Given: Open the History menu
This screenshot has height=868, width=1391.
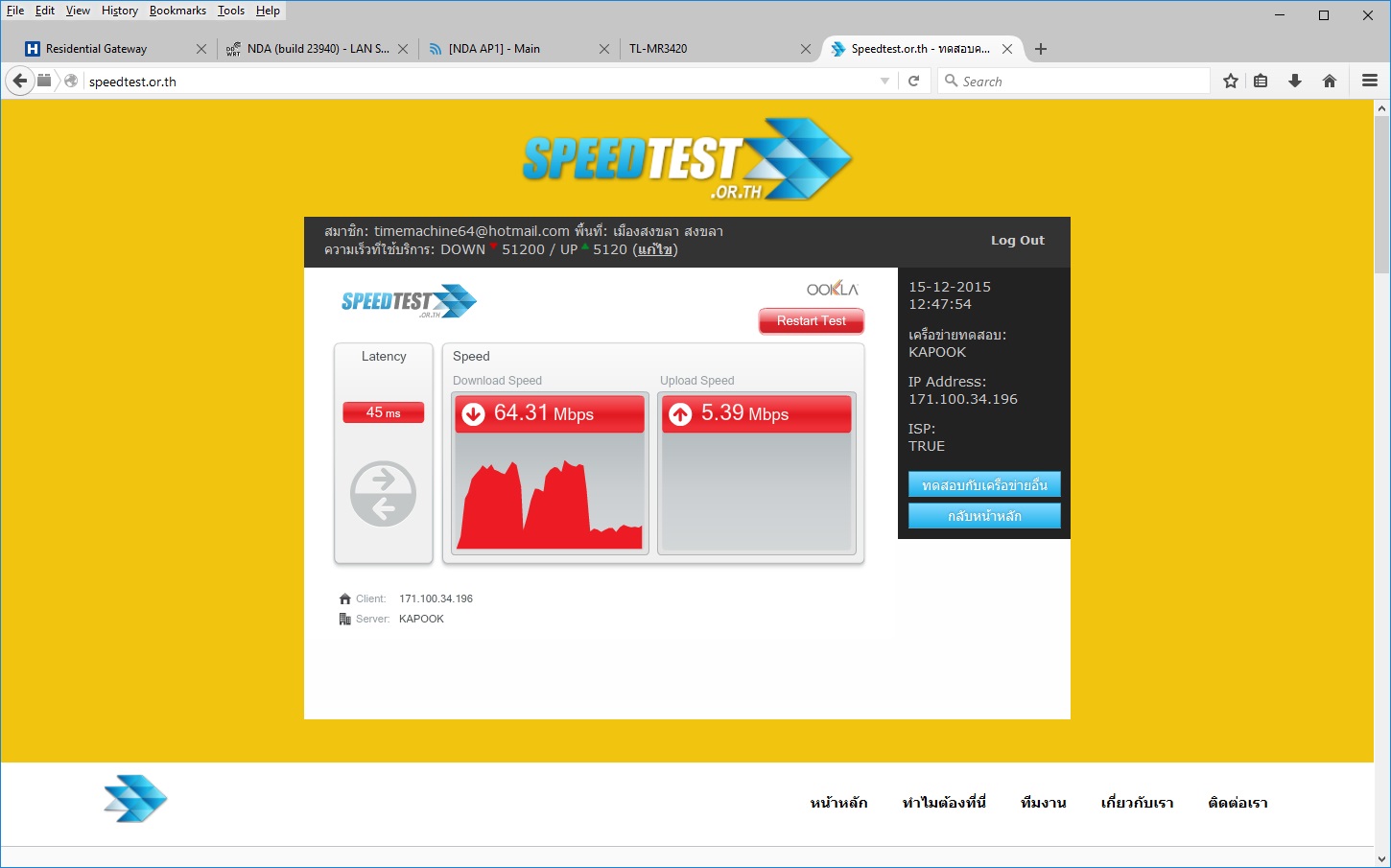Looking at the screenshot, I should point(120,11).
